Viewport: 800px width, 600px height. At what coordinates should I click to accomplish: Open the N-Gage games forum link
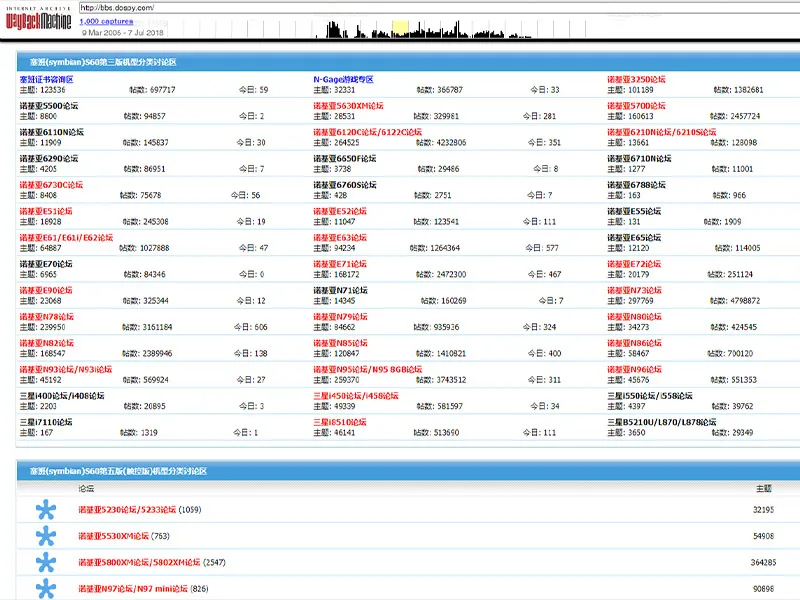click(x=343, y=80)
